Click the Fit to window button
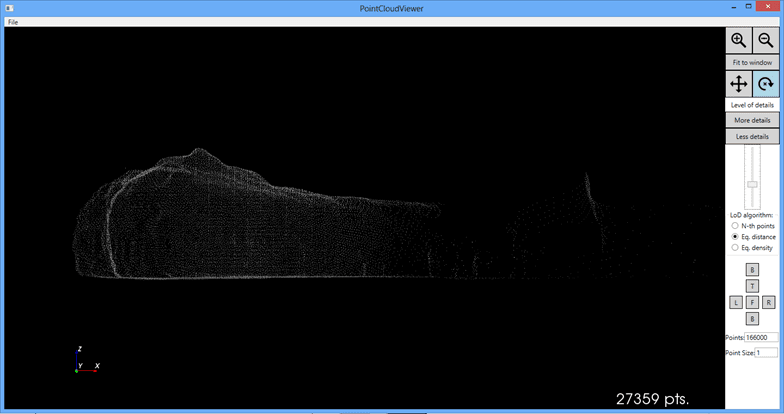 (752, 62)
